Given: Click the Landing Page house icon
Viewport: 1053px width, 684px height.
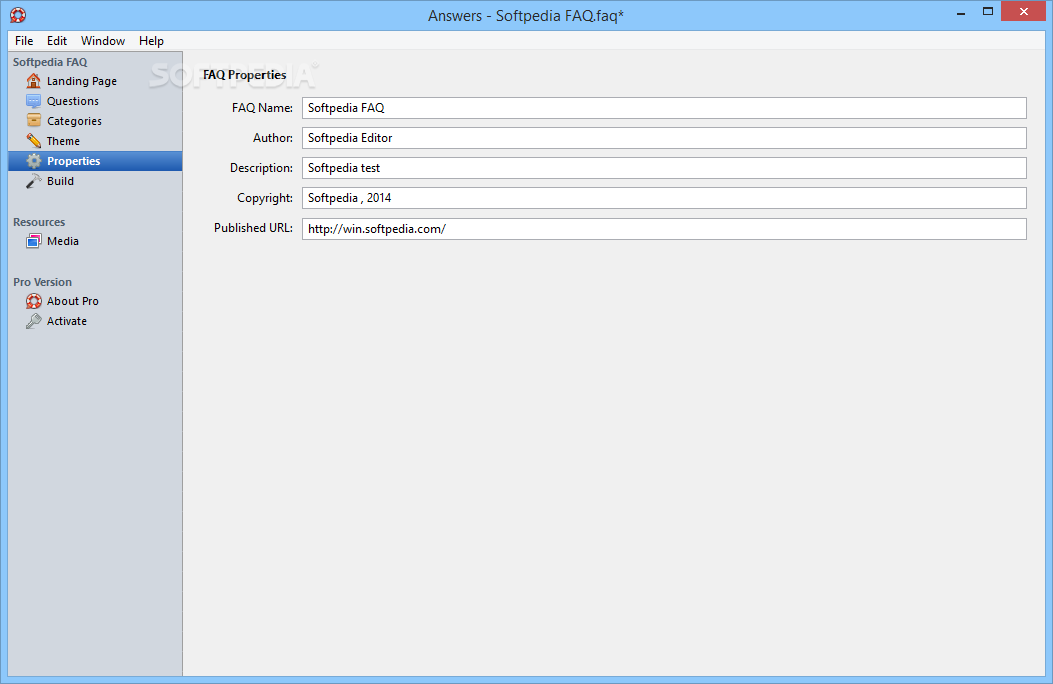Looking at the screenshot, I should click(34, 81).
